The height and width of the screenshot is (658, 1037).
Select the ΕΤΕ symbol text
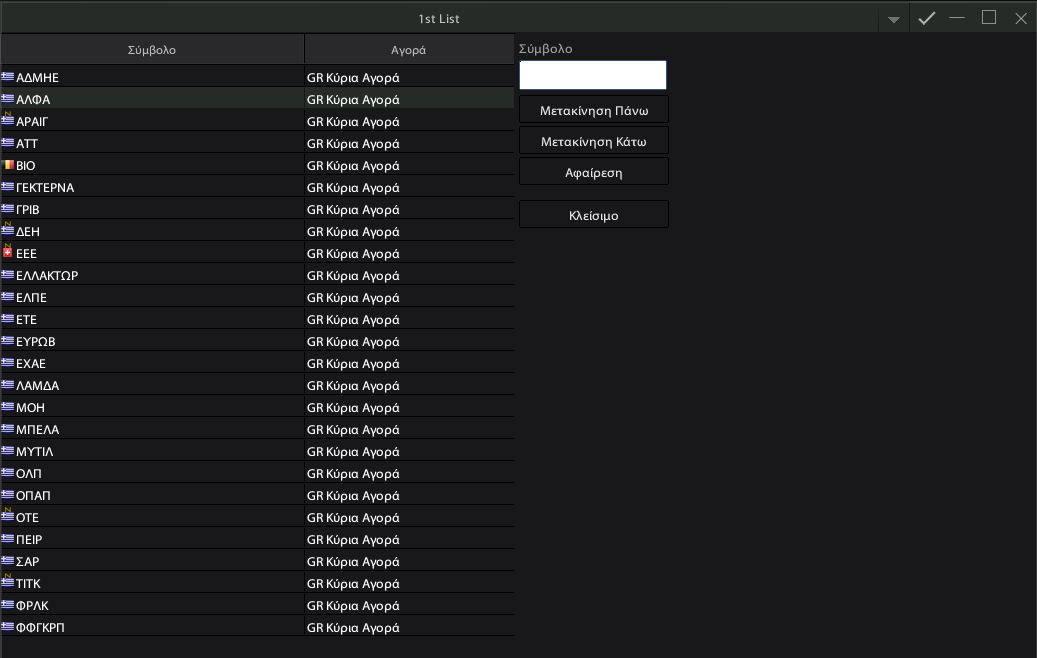click(26, 319)
